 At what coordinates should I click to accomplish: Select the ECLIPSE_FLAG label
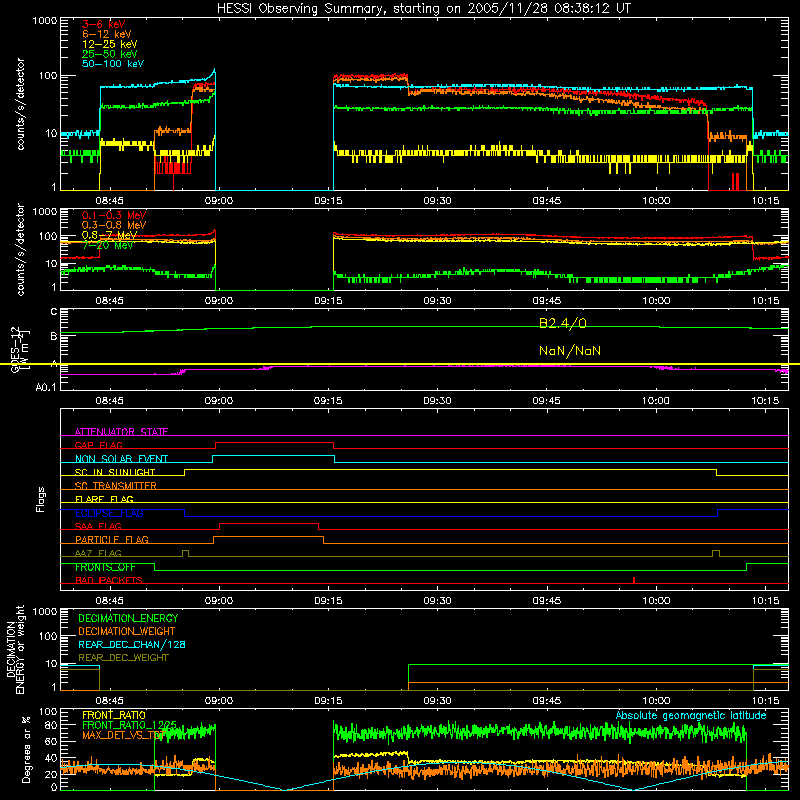109,513
